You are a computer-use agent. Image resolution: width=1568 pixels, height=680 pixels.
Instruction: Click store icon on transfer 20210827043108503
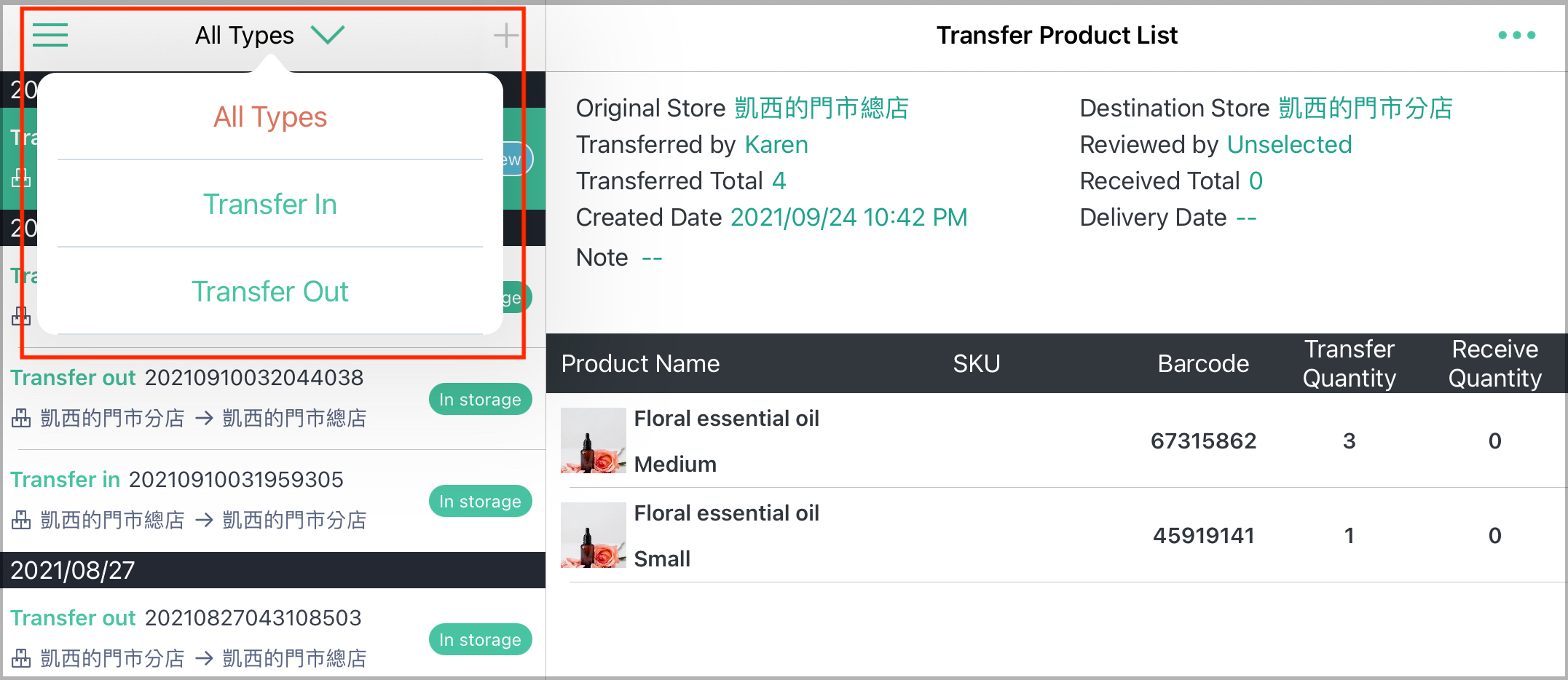click(x=21, y=659)
